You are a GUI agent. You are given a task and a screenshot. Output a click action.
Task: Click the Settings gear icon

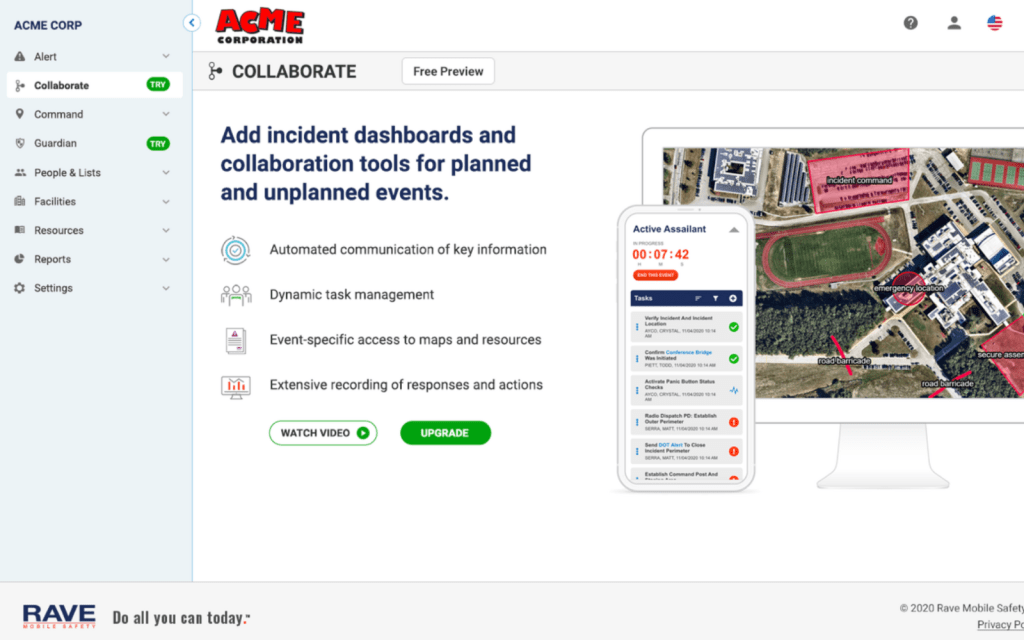(x=20, y=288)
